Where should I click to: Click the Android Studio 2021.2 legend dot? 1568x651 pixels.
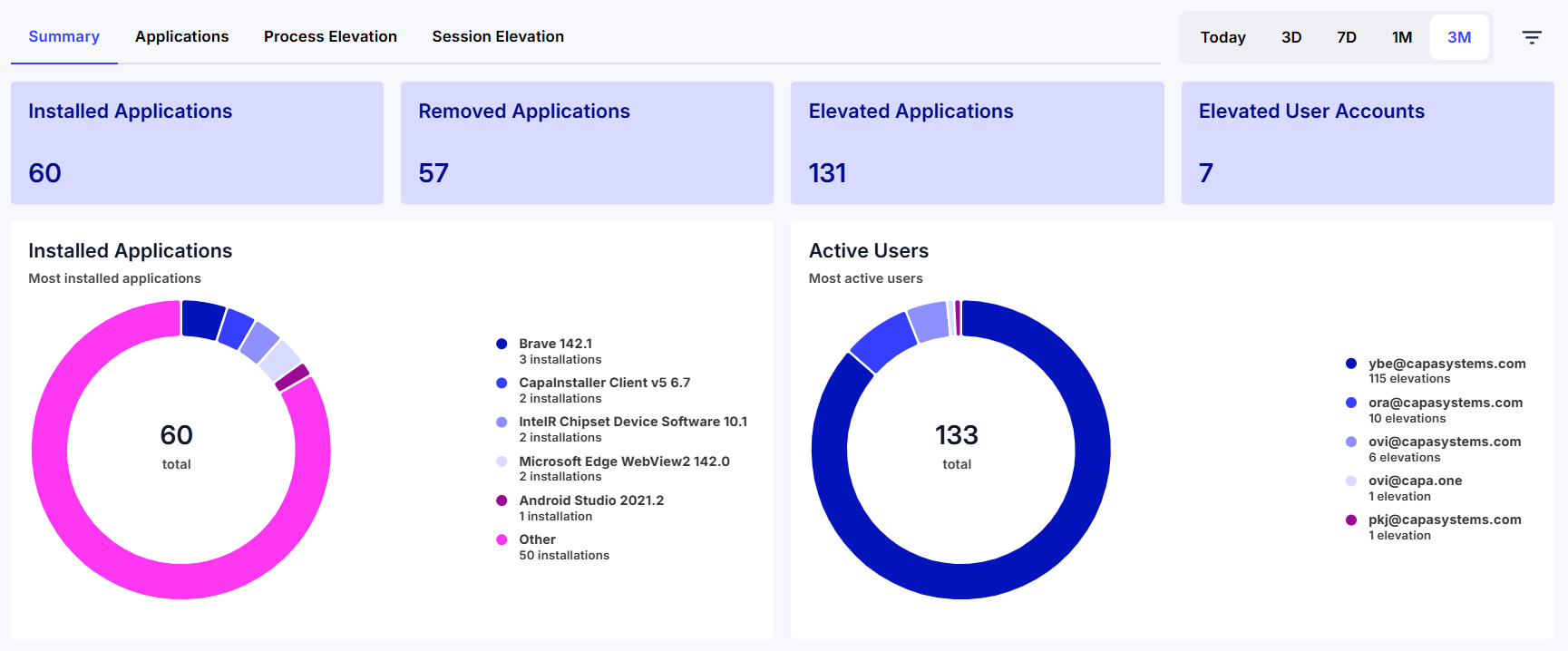[x=502, y=500]
